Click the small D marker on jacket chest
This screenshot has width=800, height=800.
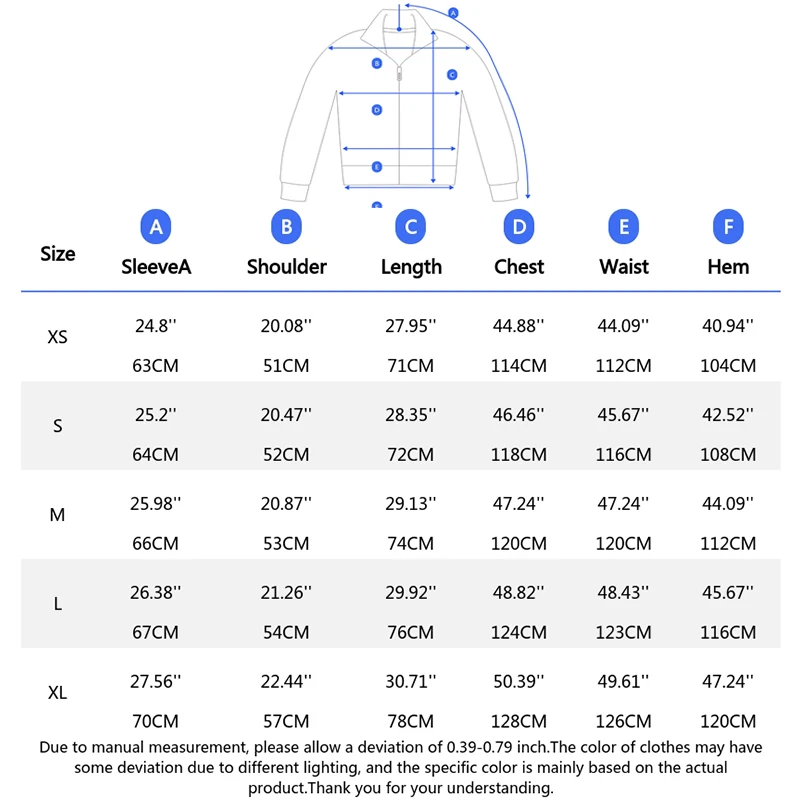tap(377, 110)
